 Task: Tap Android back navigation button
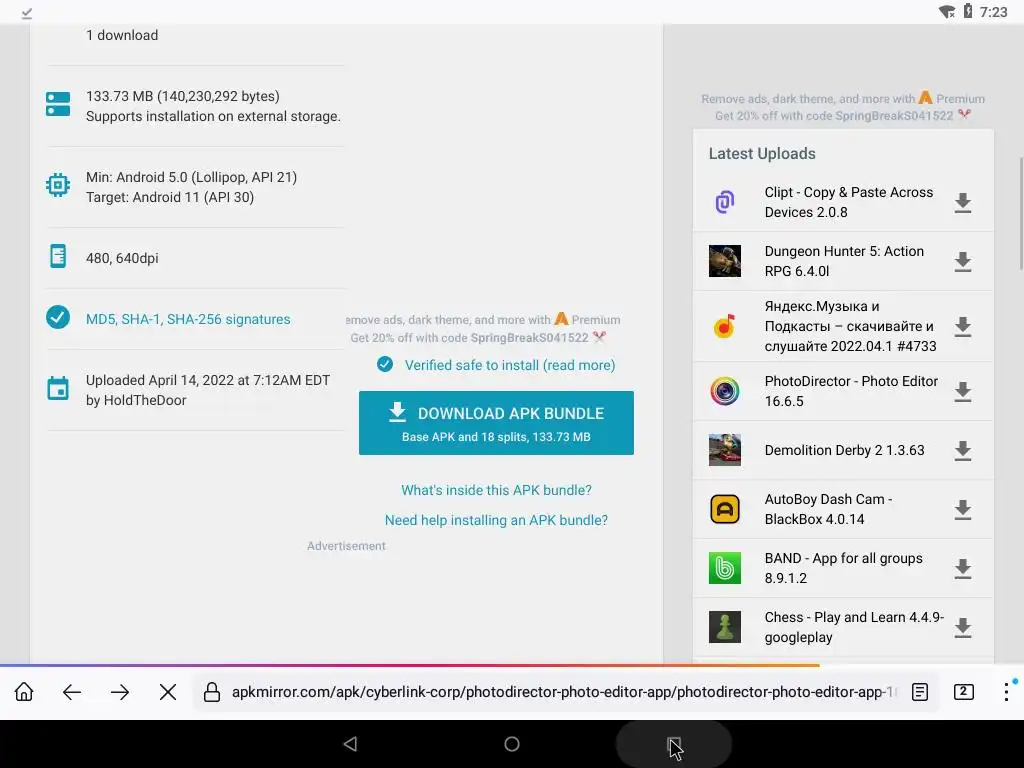[351, 744]
